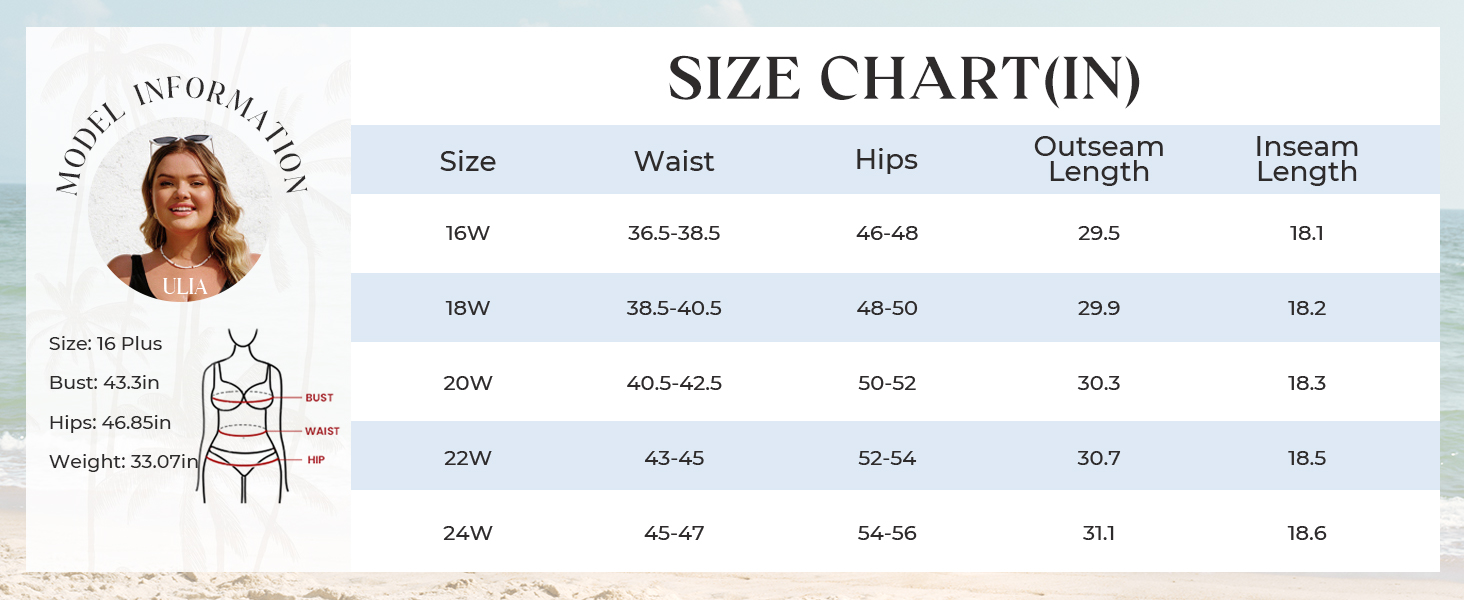Select the Waist column header
This screenshot has width=1464, height=600.
tap(674, 161)
